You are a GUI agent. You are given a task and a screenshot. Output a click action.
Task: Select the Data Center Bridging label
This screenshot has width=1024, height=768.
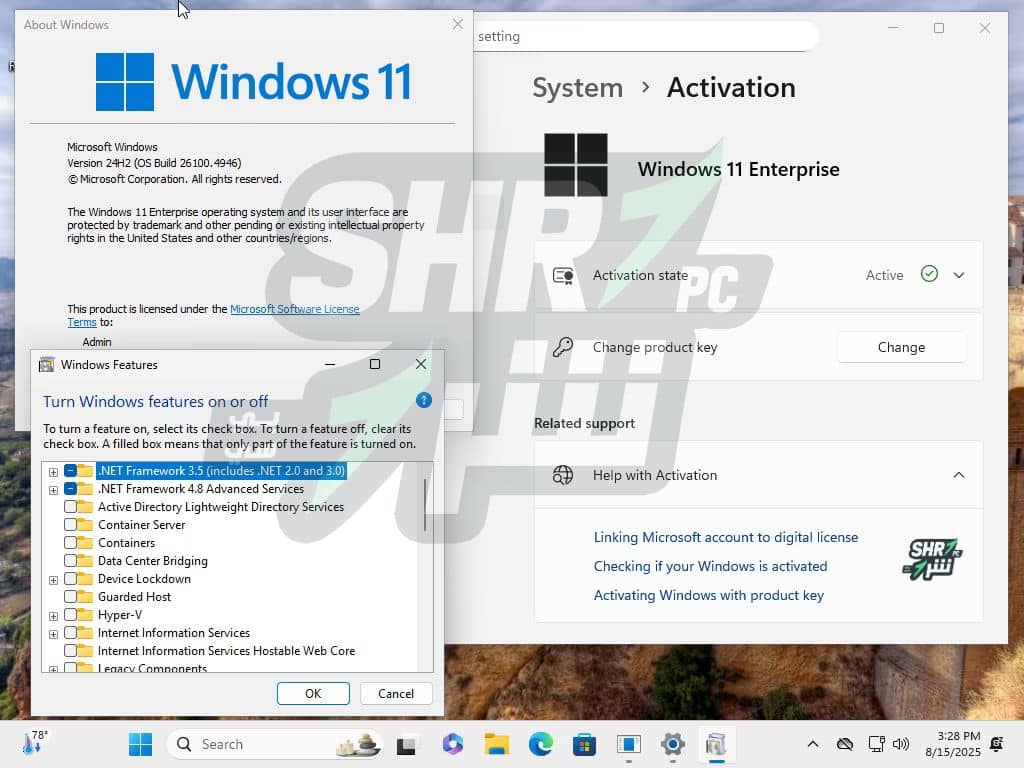(x=153, y=560)
